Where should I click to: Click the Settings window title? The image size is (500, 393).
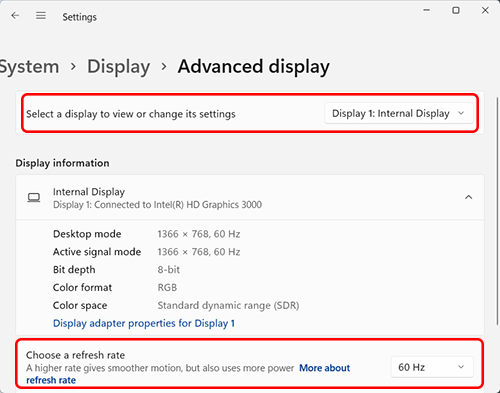pos(79,17)
